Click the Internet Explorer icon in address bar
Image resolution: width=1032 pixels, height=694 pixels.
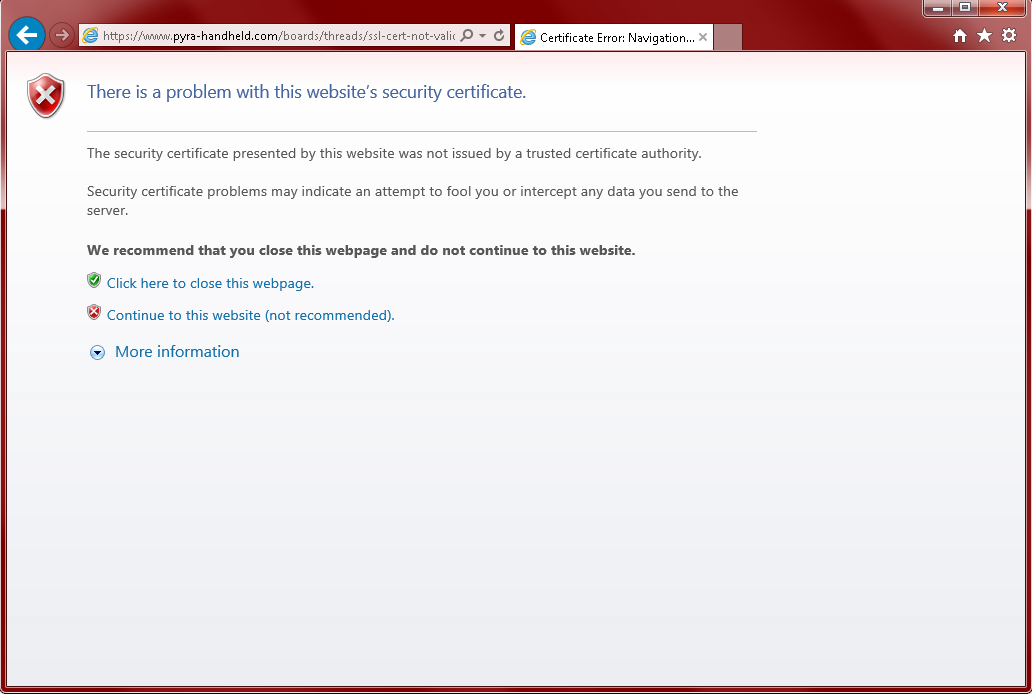pyautogui.click(x=91, y=36)
